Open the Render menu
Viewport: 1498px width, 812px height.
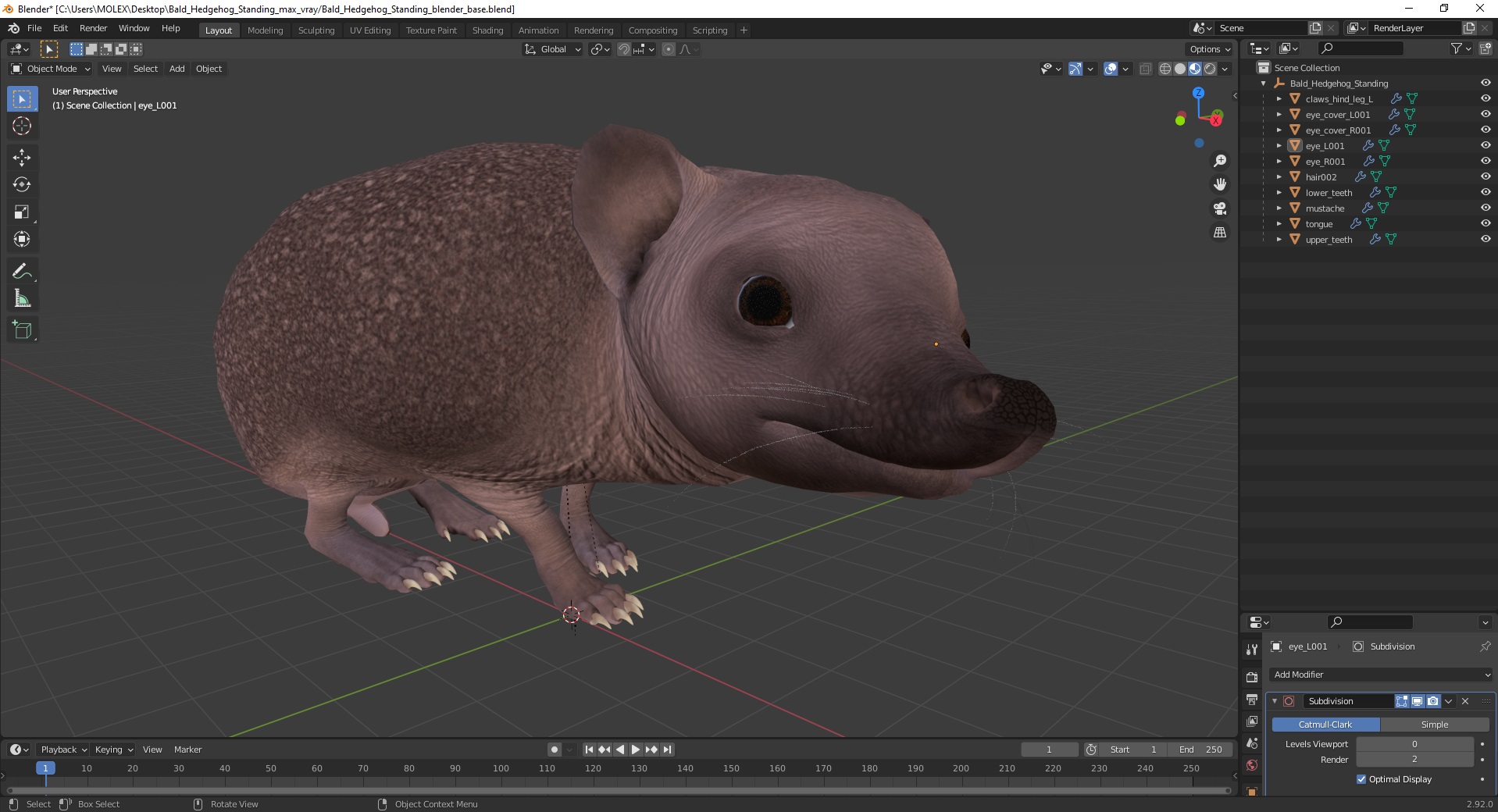(93, 28)
